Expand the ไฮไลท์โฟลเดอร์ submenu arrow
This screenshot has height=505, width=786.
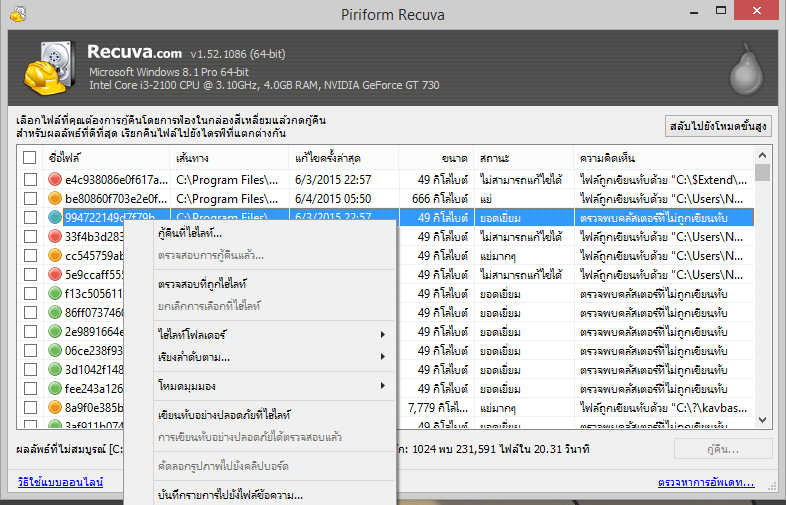pos(382,334)
